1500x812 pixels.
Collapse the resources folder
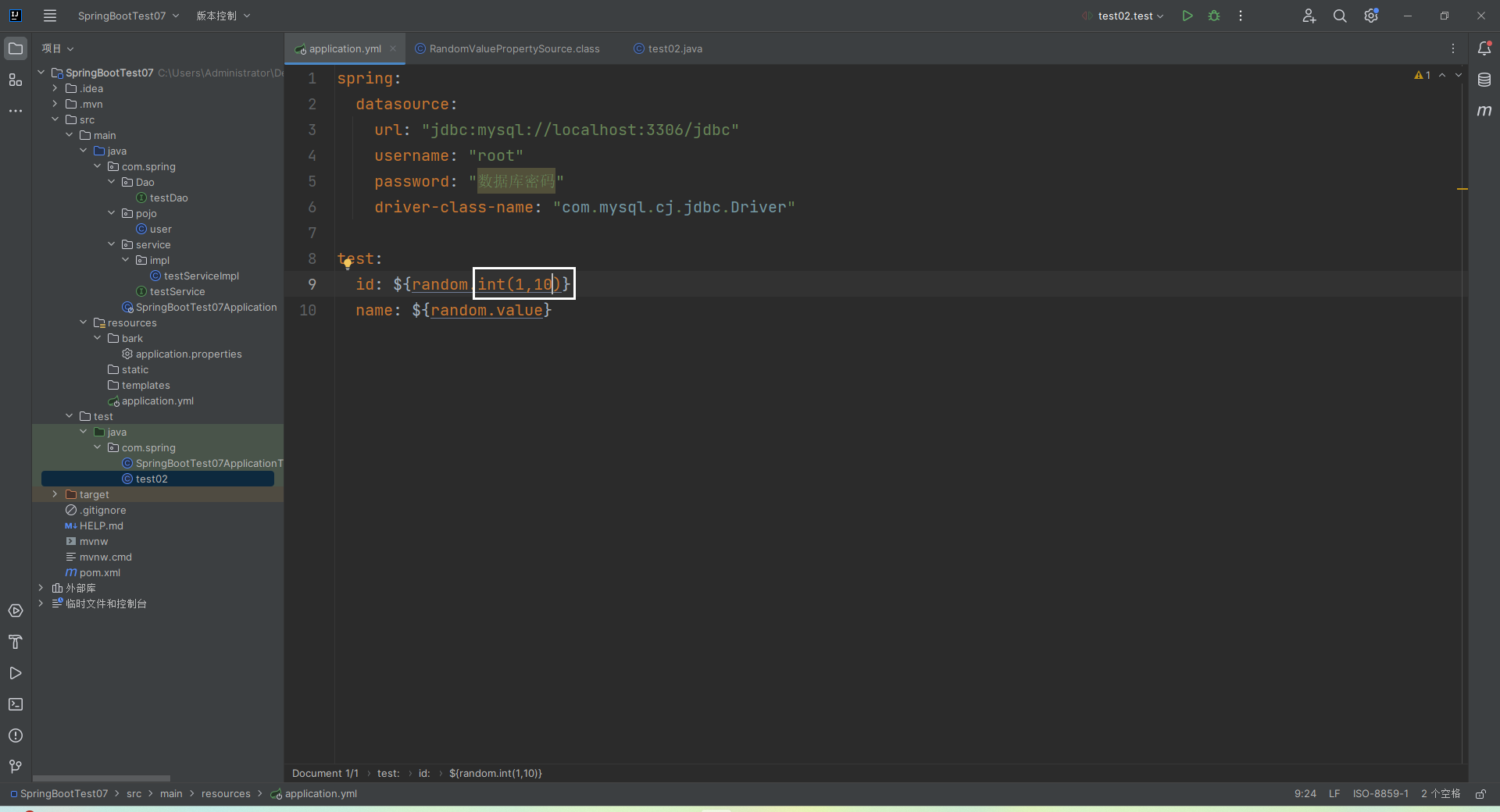(x=83, y=322)
